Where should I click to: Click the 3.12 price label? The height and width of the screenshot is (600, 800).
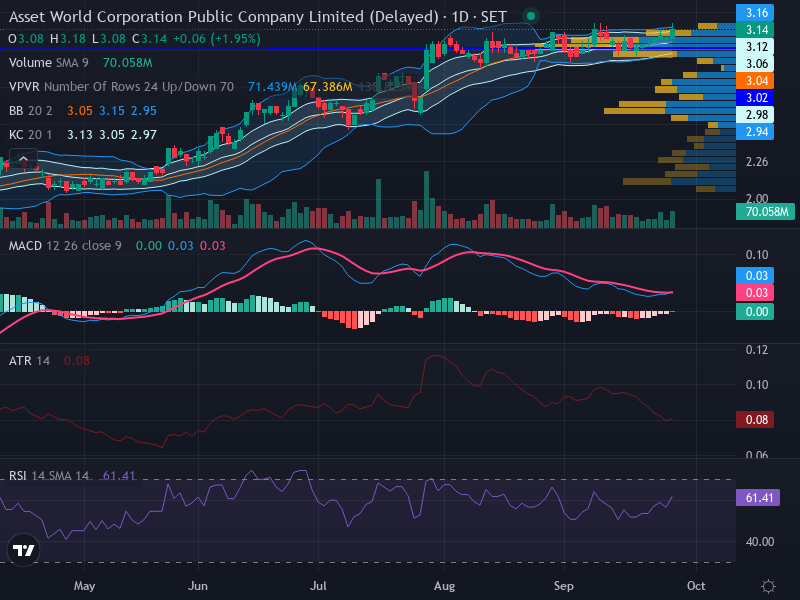755,47
